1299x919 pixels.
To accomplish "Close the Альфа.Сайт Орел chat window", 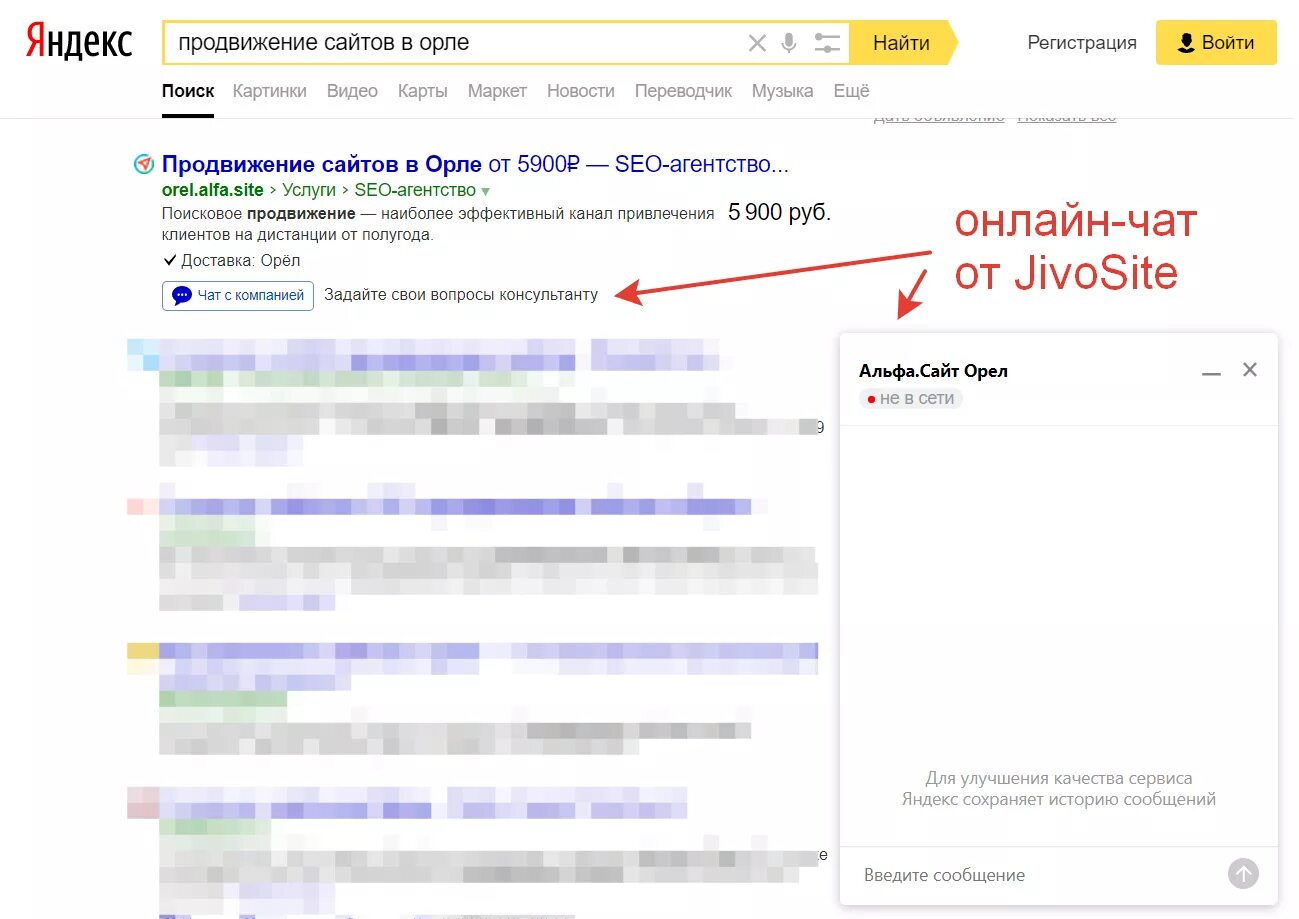I will pos(1250,370).
